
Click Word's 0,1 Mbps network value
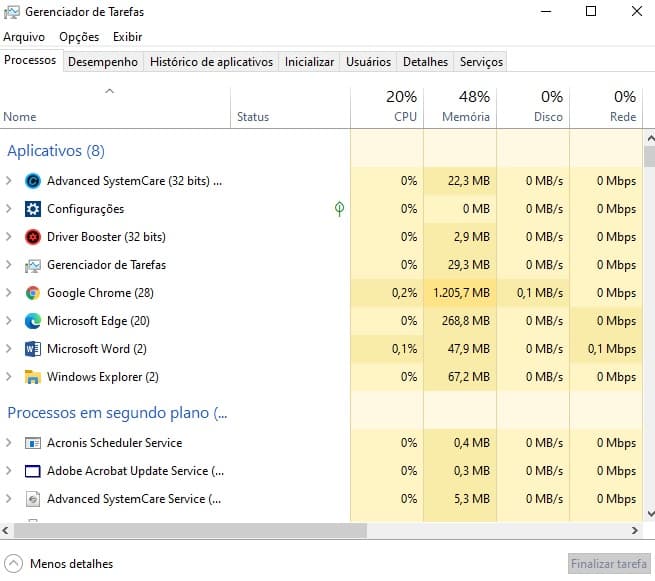click(612, 349)
